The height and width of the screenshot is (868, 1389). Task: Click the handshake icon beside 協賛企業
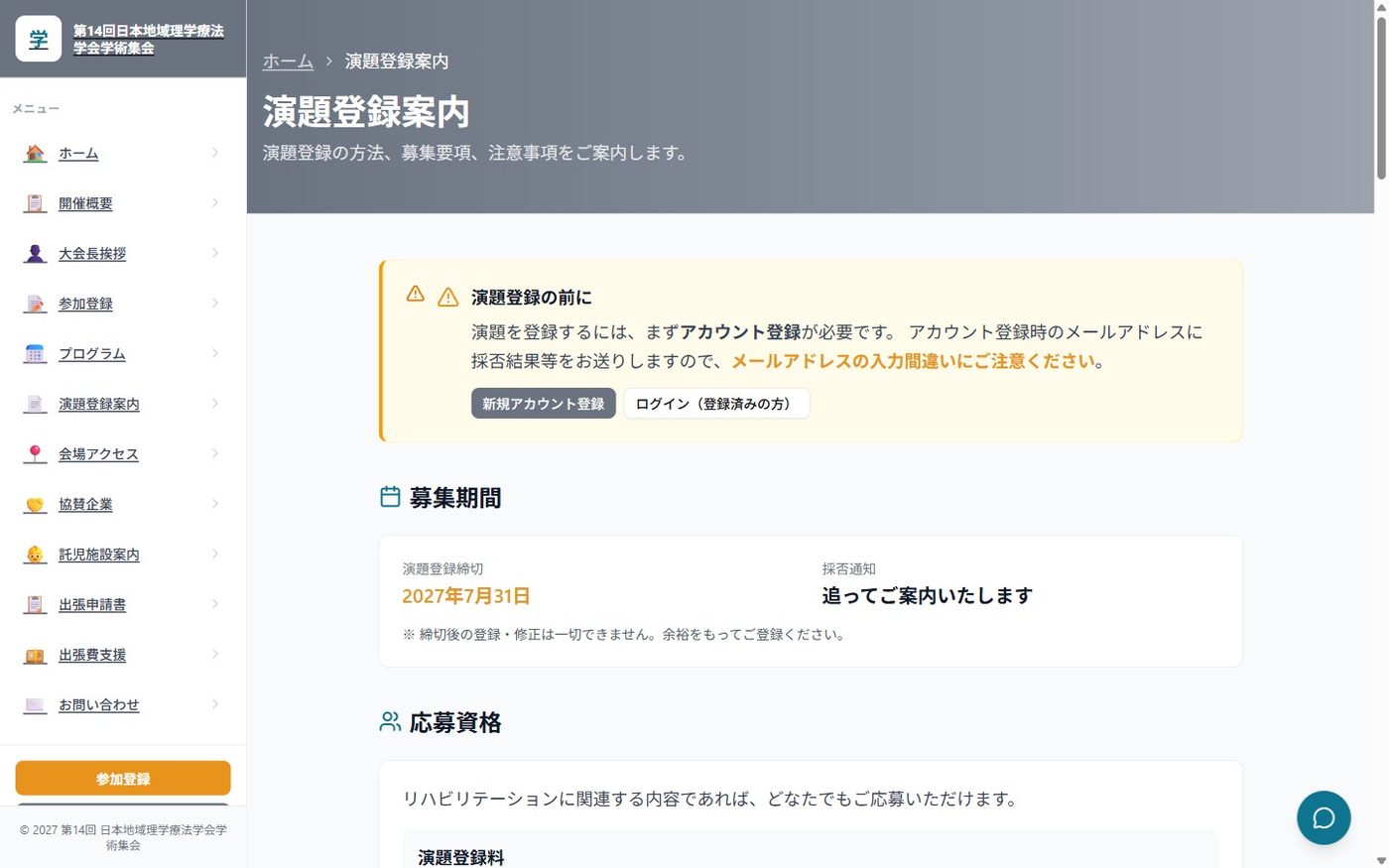35,504
